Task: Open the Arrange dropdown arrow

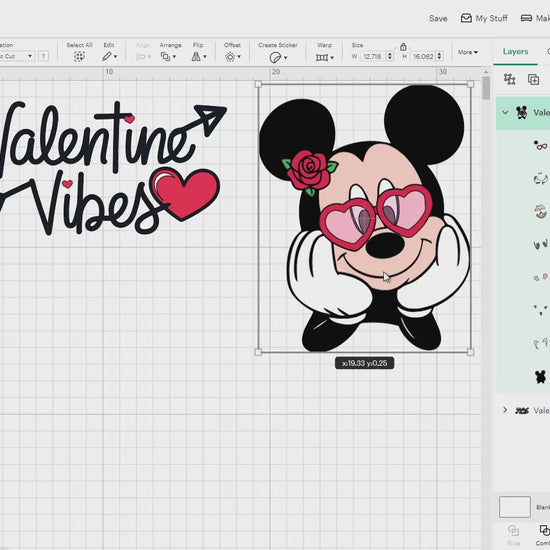Action: (x=174, y=57)
